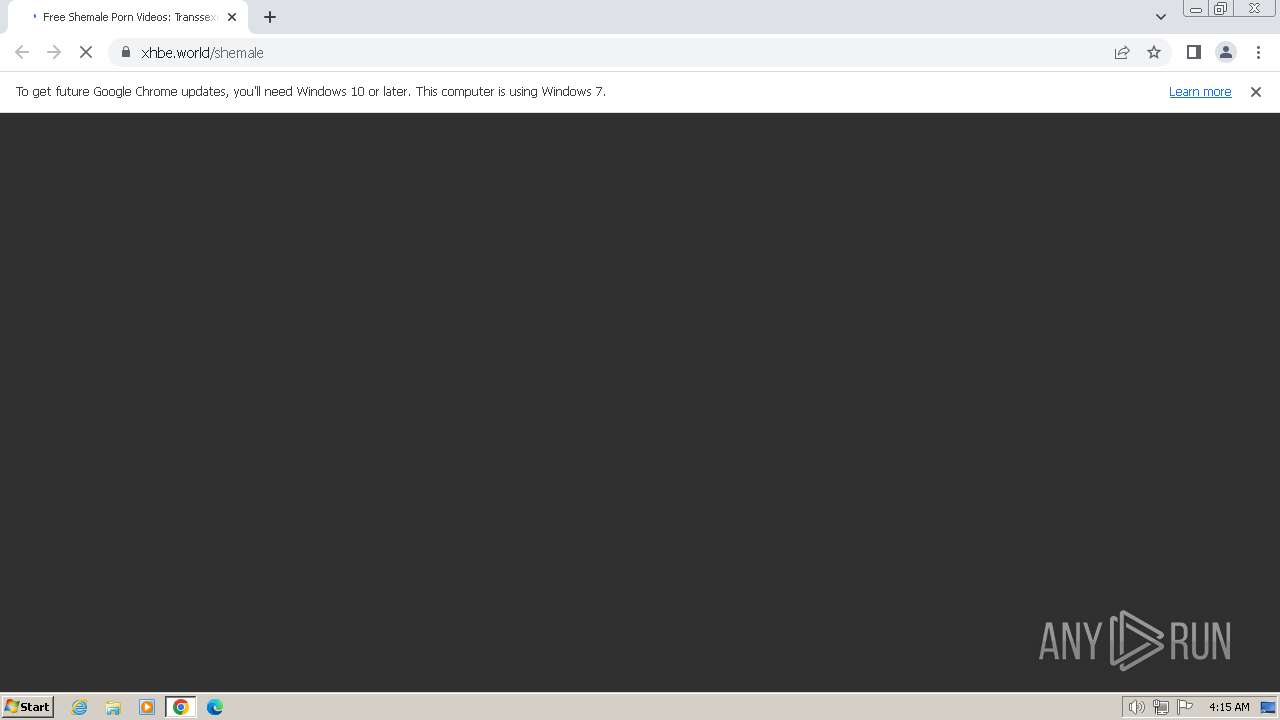Open network status tray icon
This screenshot has height=720, width=1280.
(x=1161, y=707)
